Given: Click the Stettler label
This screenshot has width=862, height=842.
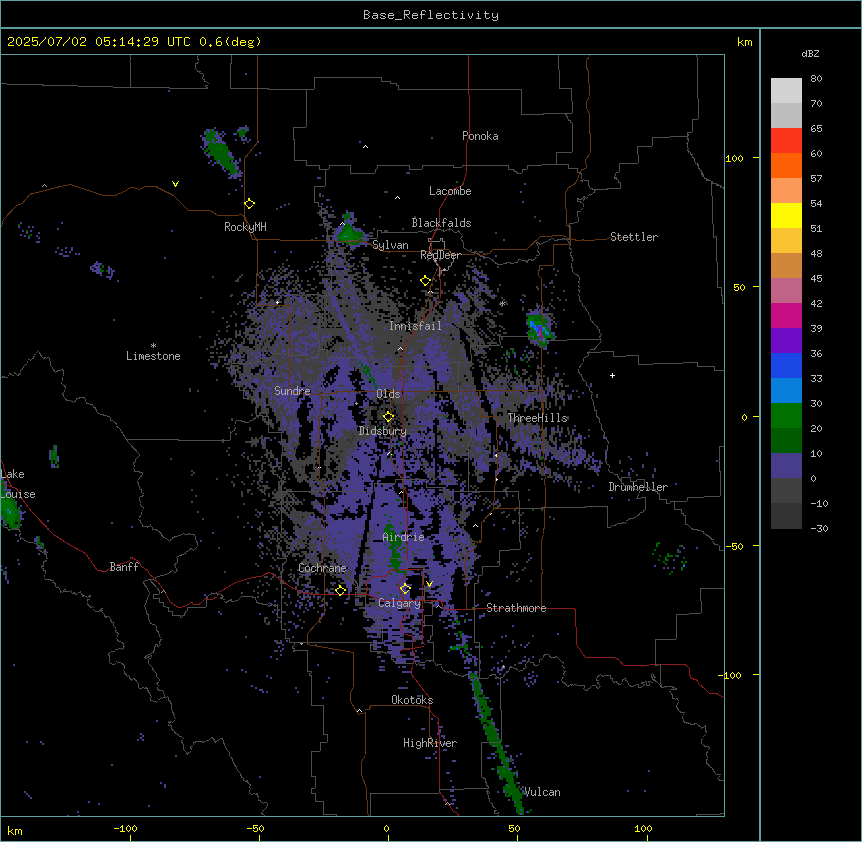Looking at the screenshot, I should coord(634,237).
